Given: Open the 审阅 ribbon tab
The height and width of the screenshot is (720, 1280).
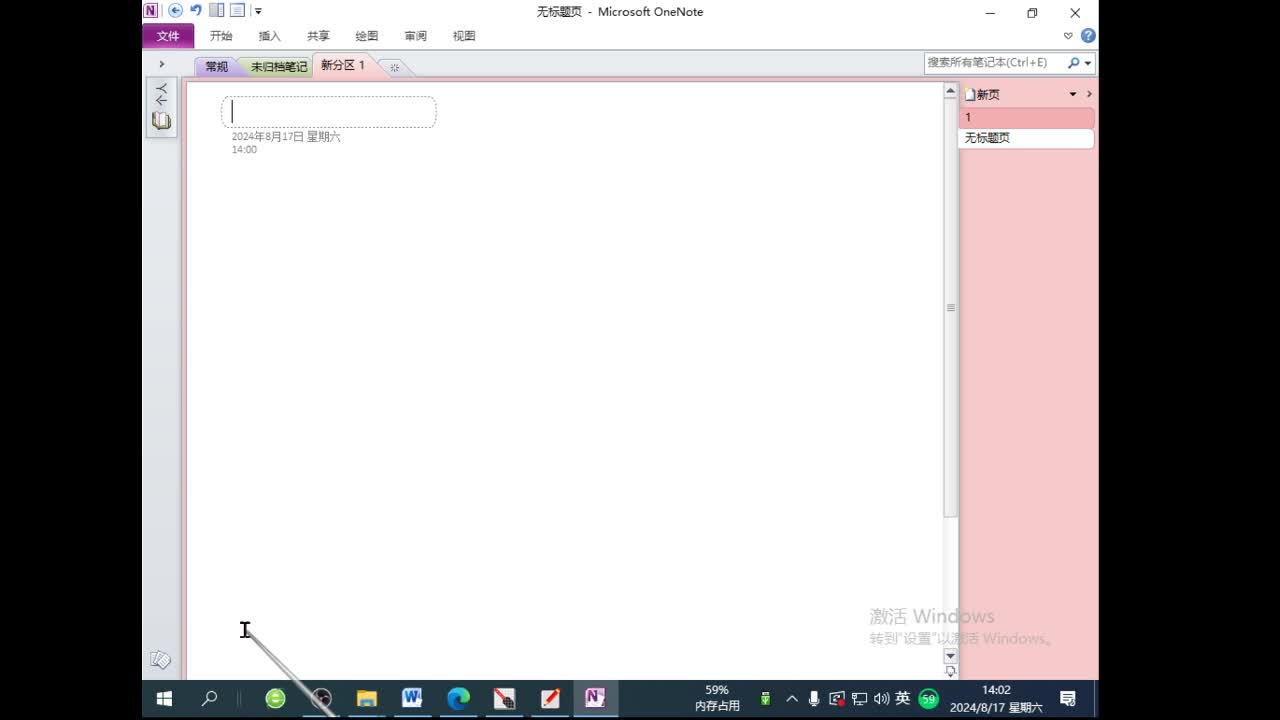Looking at the screenshot, I should [x=416, y=36].
